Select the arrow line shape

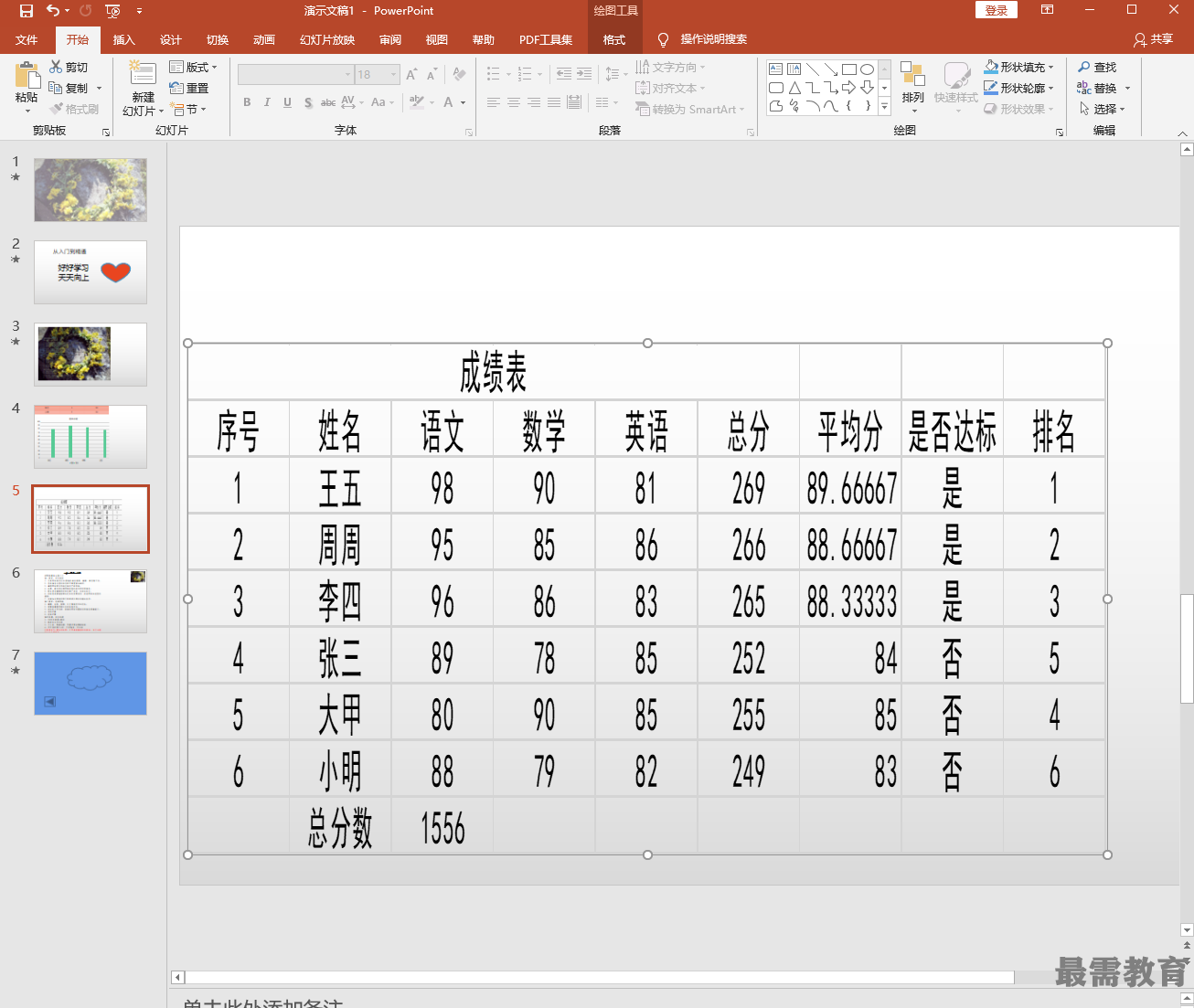point(831,69)
